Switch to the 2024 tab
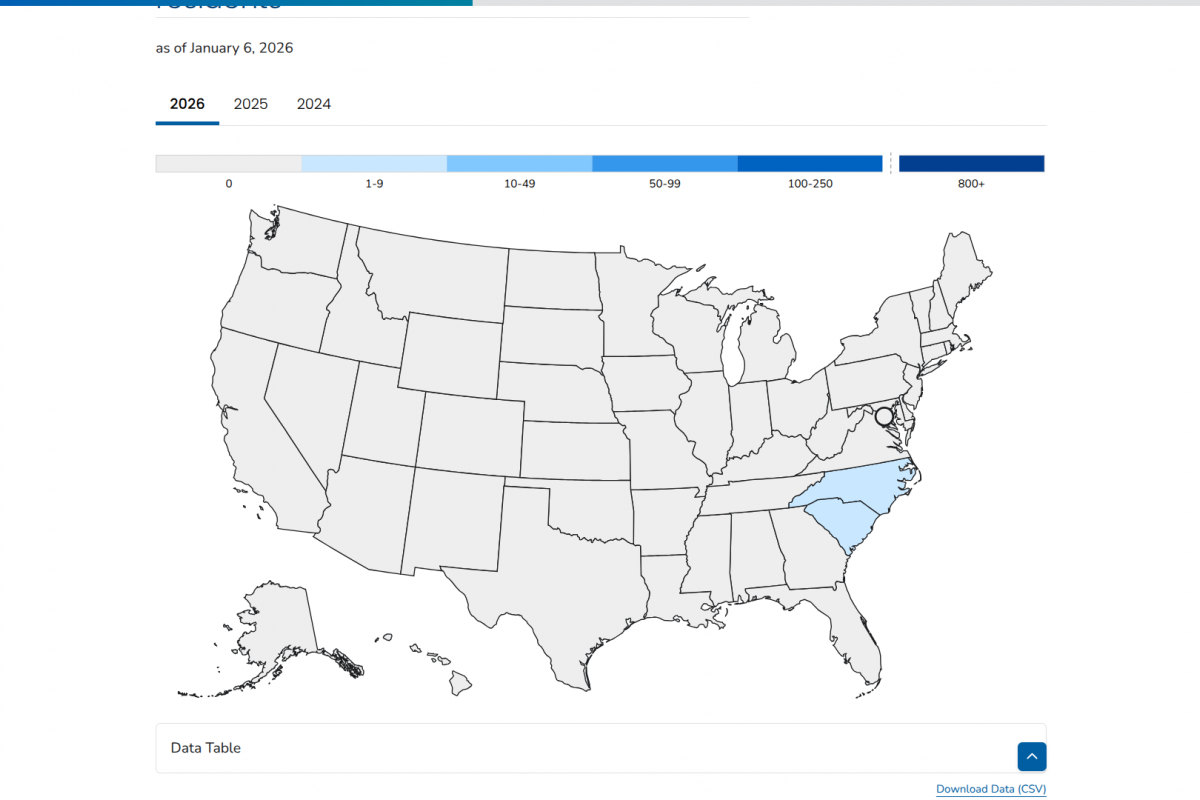Screen dimensions: 1200x800 pos(314,104)
